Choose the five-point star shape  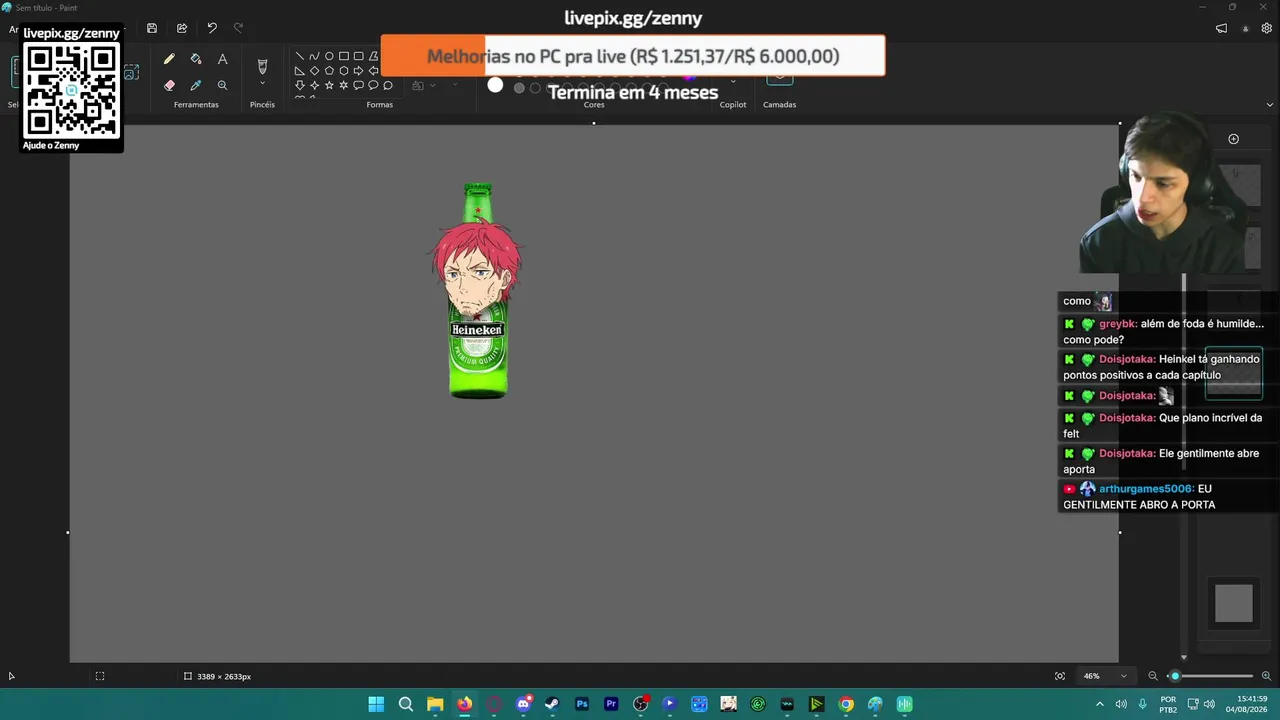click(329, 85)
